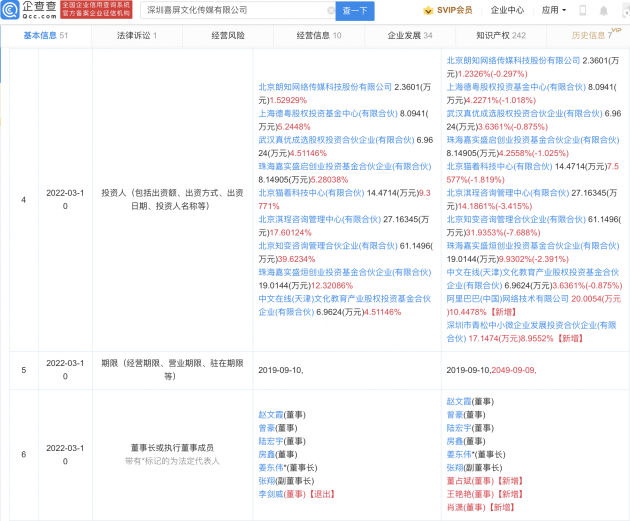Open 北京朗知网络传媒 link in after-change column
Image resolution: width=630 pixels, height=521 pixels.
pos(513,60)
